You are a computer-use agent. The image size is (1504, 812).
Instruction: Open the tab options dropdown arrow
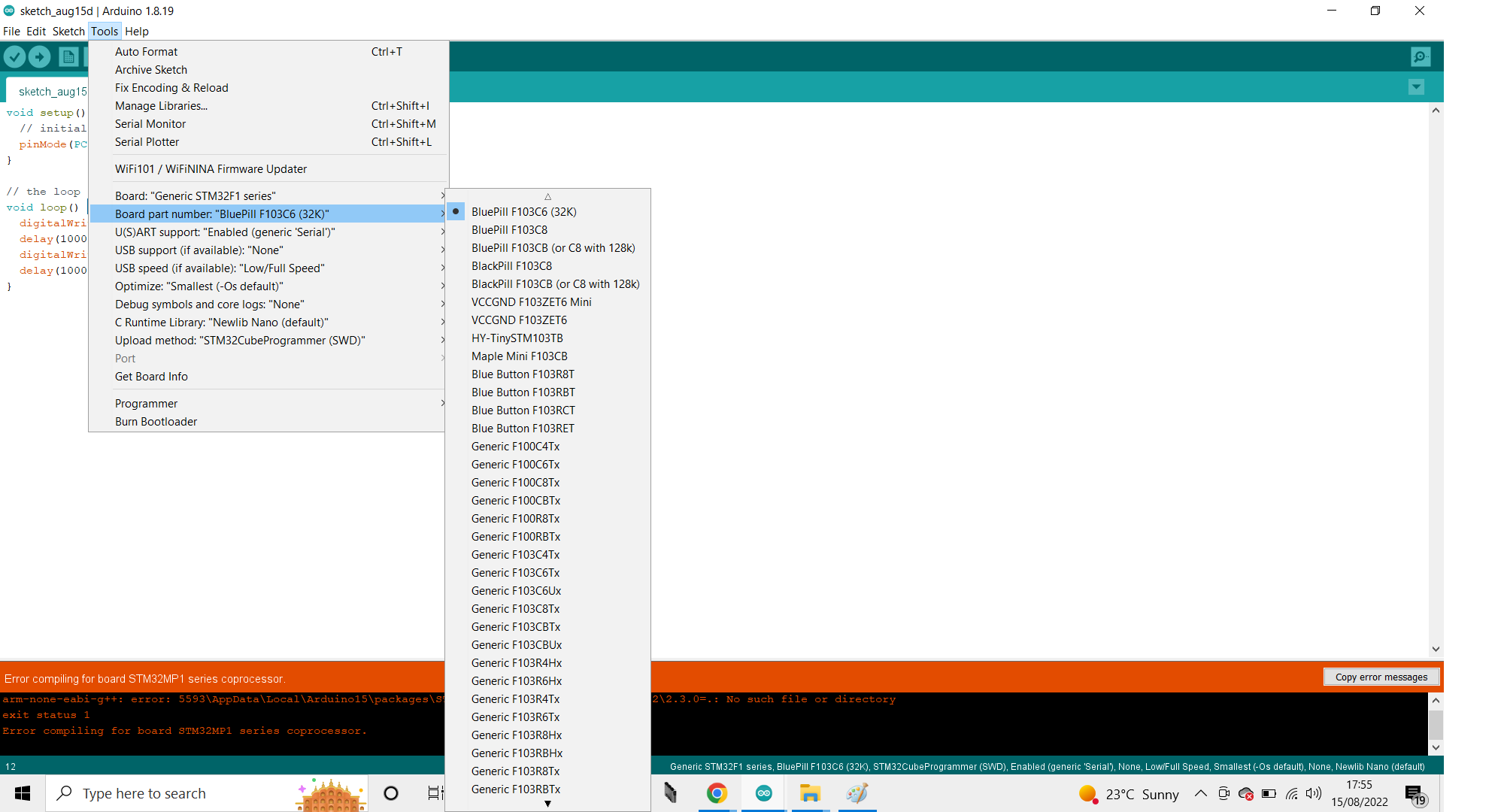tap(1416, 87)
